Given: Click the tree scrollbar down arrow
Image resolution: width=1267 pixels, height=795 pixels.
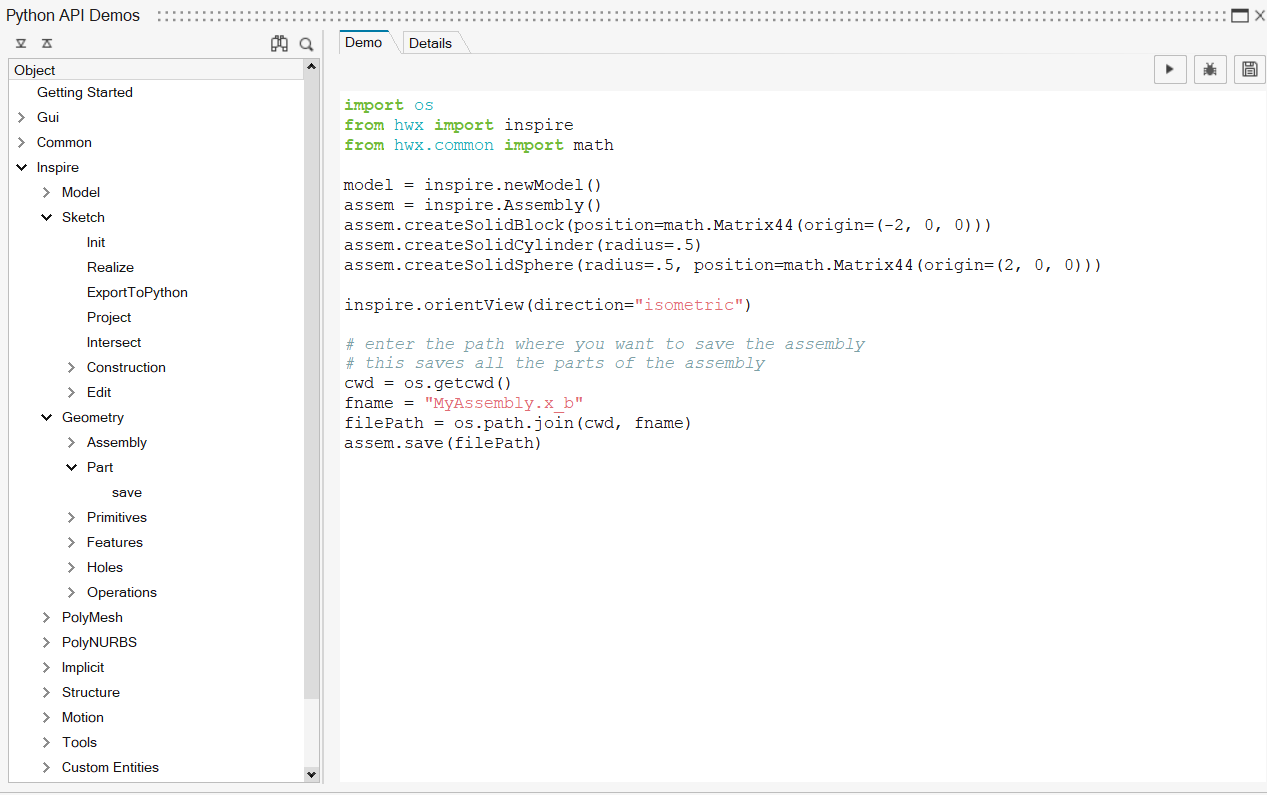Looking at the screenshot, I should coord(311,774).
